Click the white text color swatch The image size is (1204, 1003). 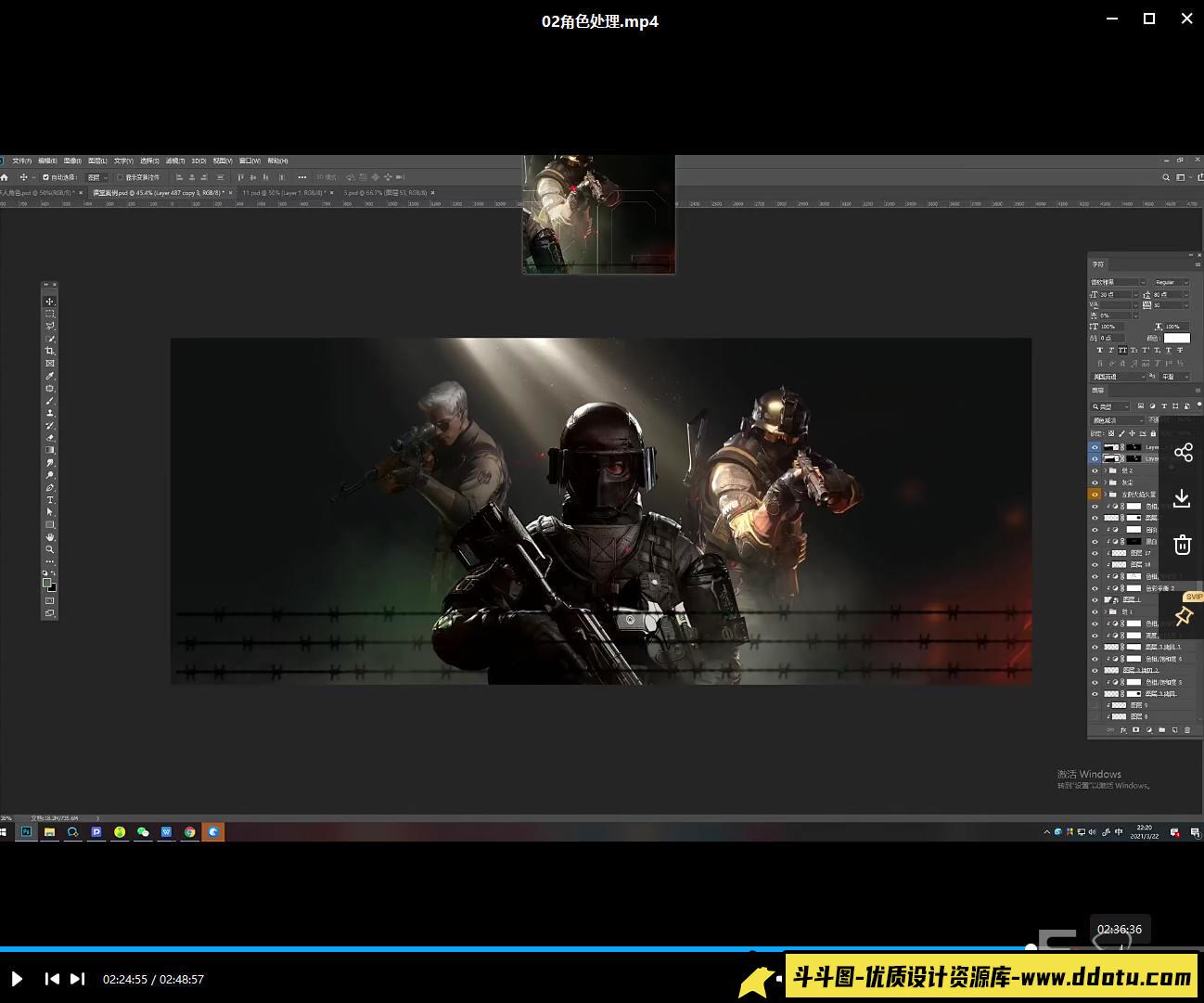pos(1177,338)
